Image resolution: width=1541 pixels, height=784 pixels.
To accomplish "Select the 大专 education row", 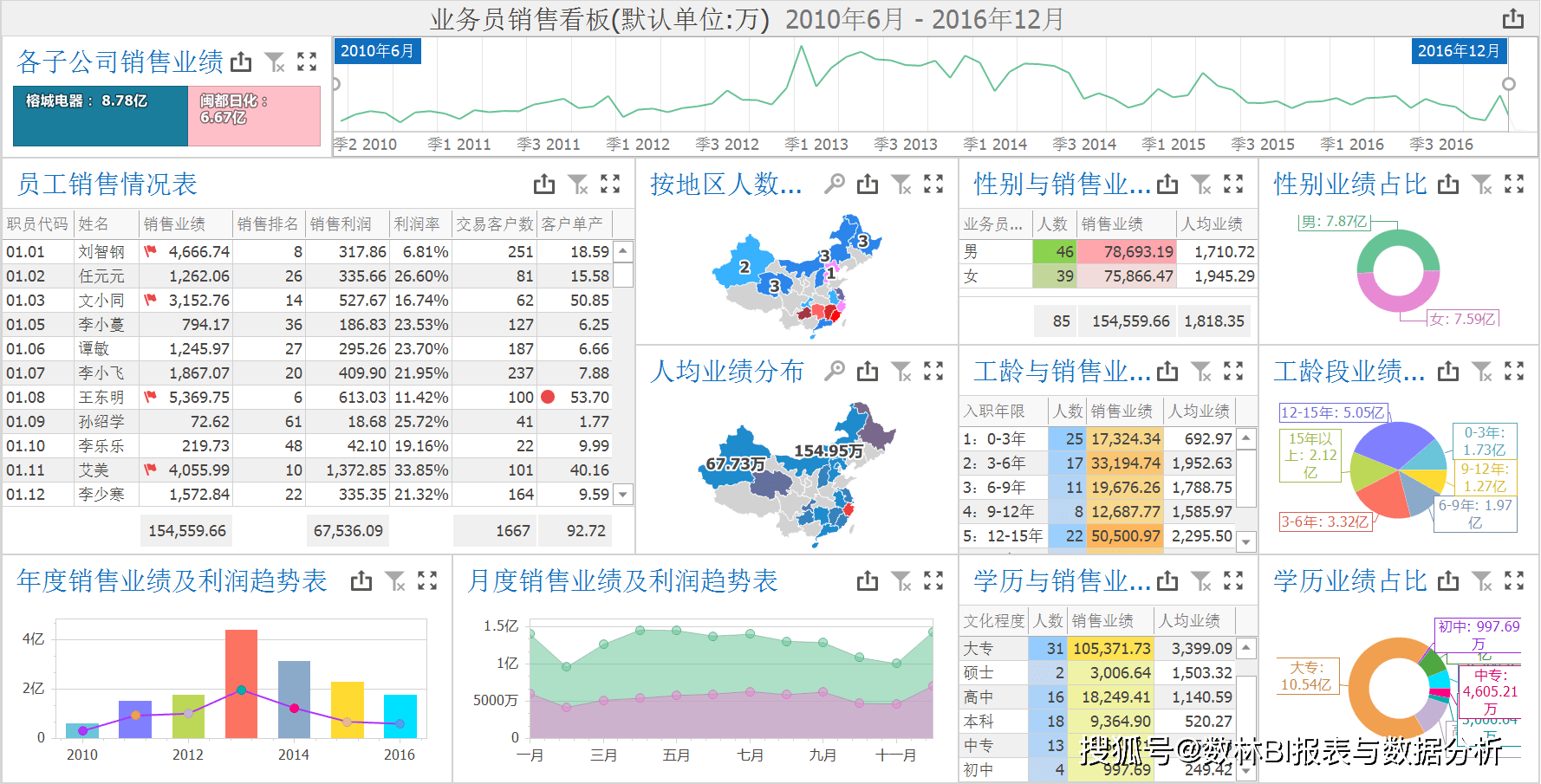I will [x=1097, y=648].
